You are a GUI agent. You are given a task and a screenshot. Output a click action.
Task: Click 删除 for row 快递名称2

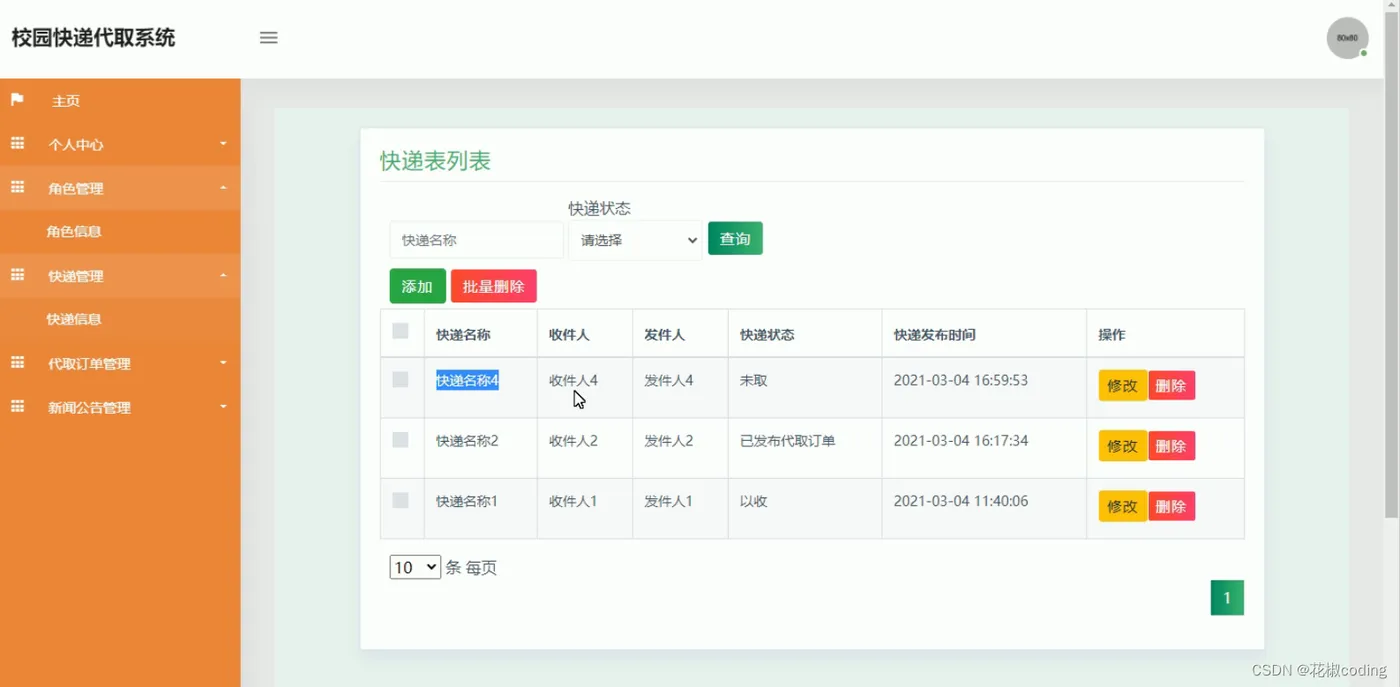point(1171,446)
